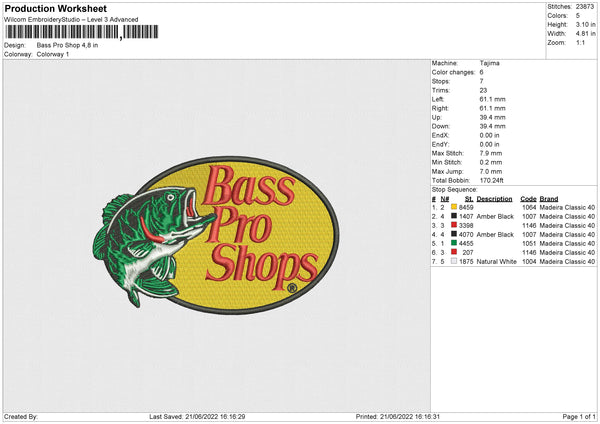Viewport: 600px width, 424px height.
Task: Click the Colorway 1 value
Action: (53, 54)
